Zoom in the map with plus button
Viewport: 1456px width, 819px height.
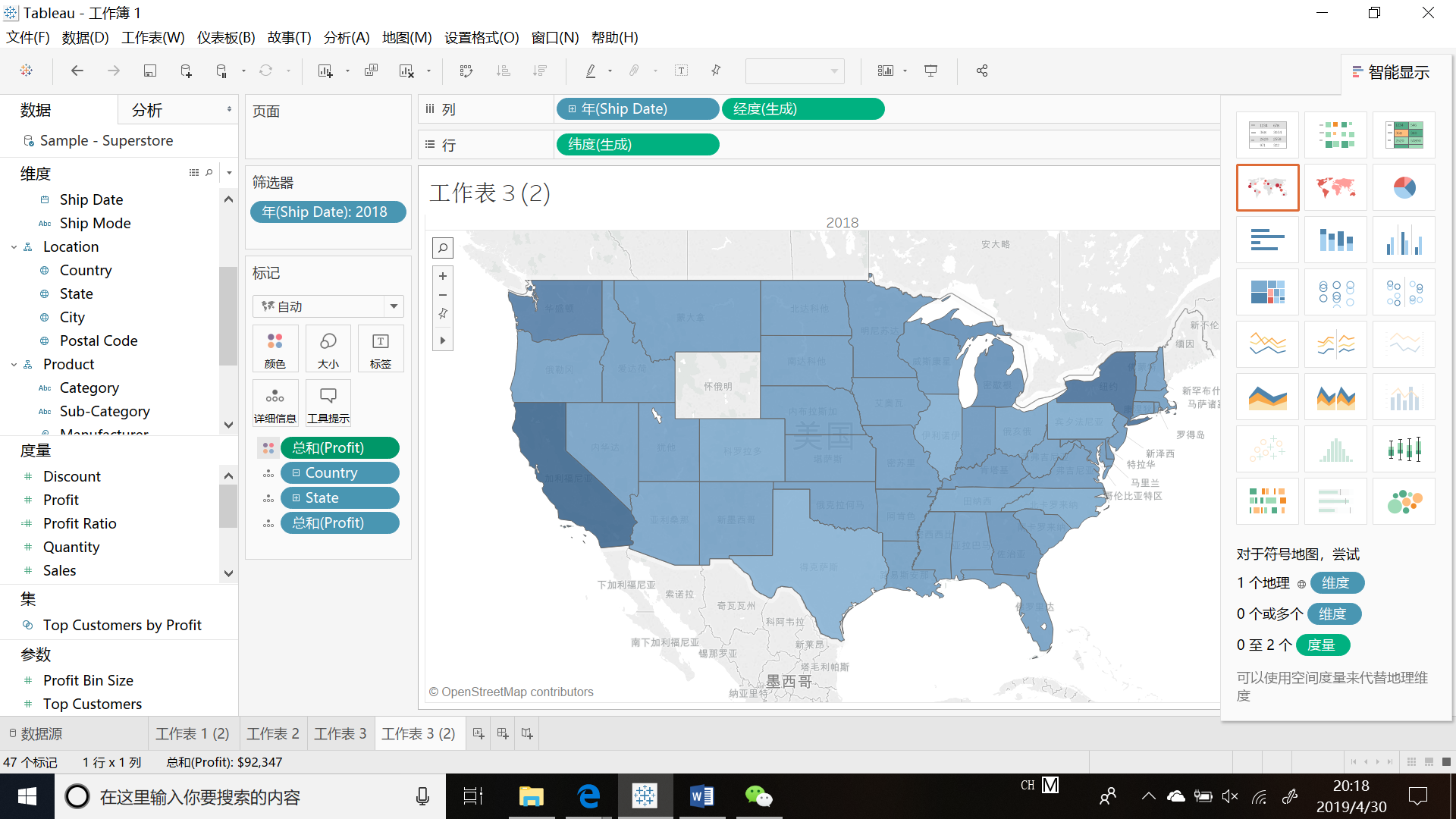[443, 276]
